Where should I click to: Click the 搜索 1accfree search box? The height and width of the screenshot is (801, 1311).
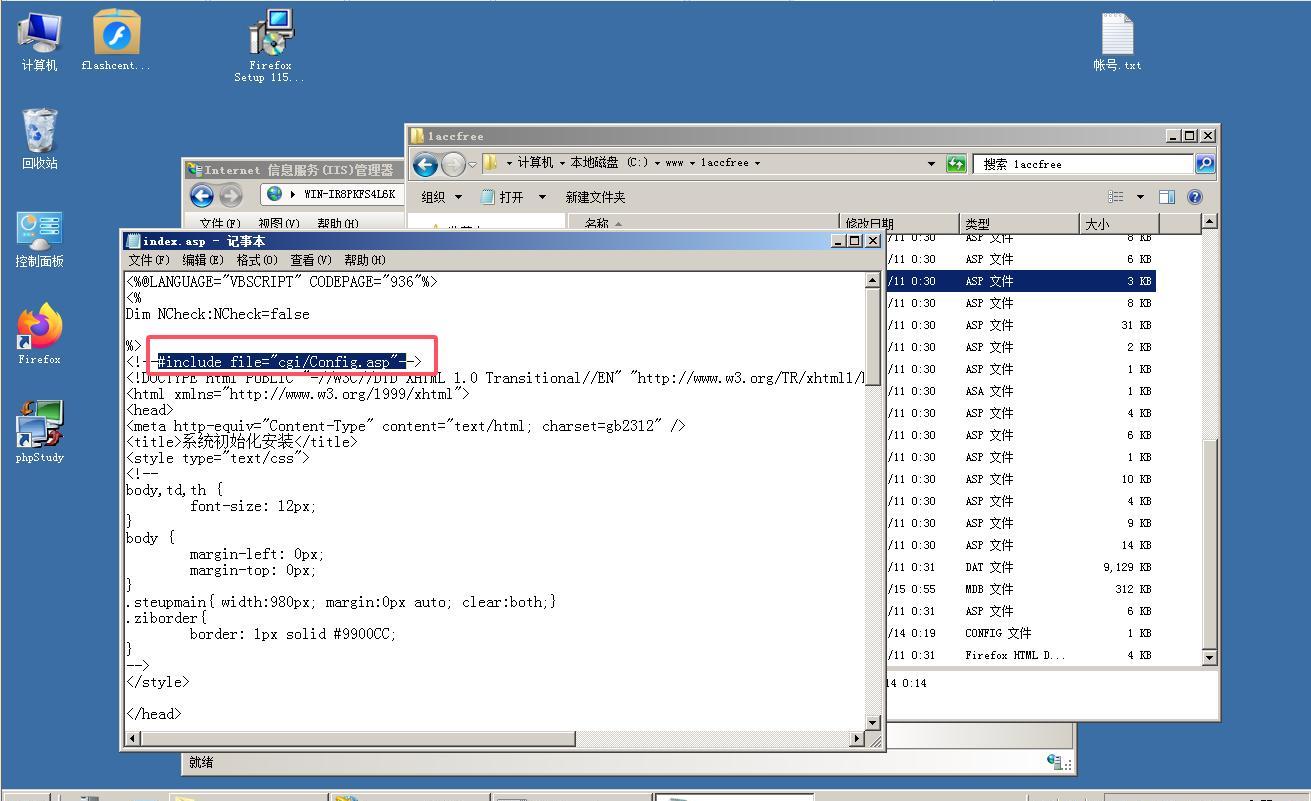tap(1084, 163)
